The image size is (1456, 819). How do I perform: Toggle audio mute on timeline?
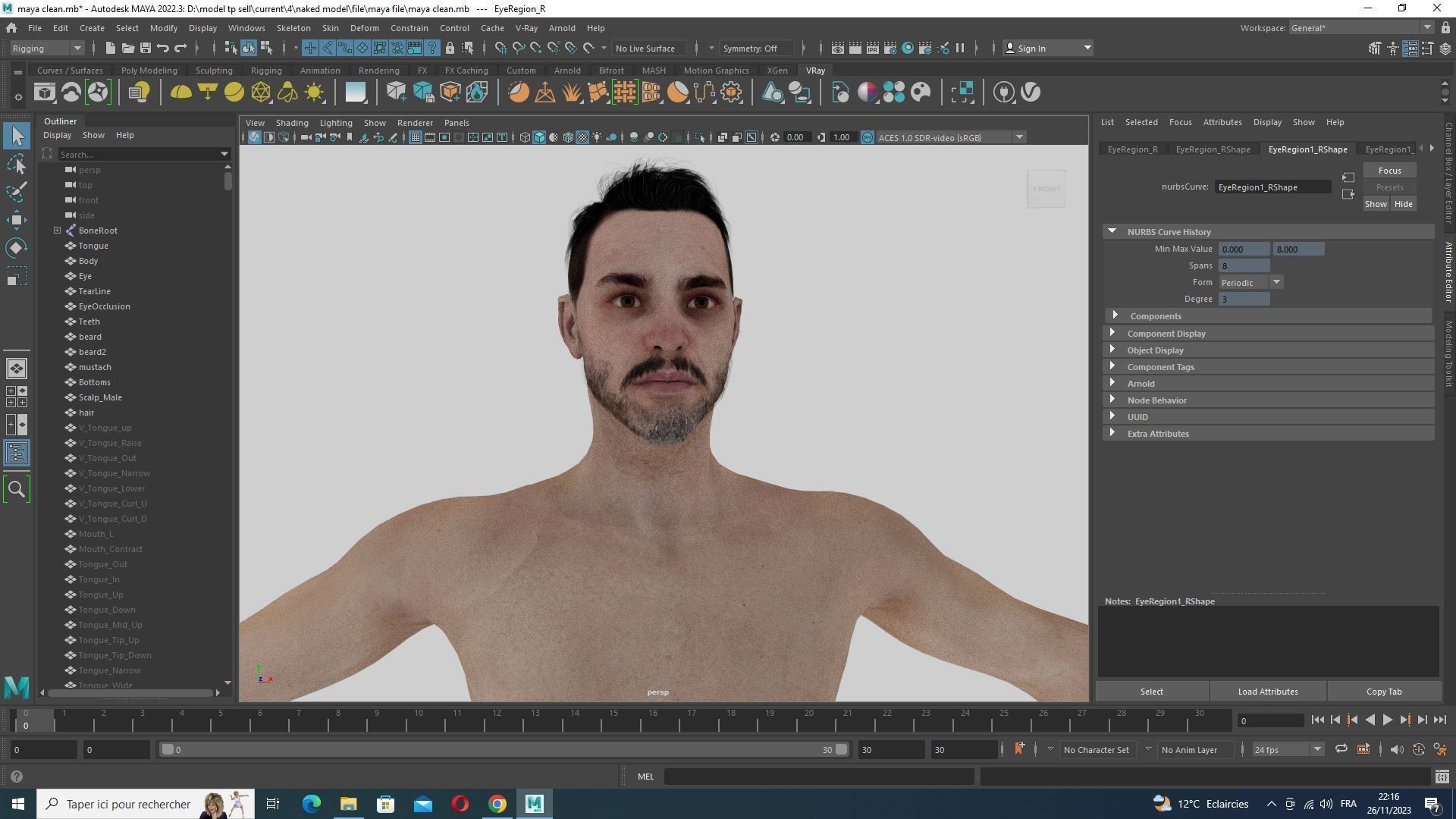coord(1396,749)
